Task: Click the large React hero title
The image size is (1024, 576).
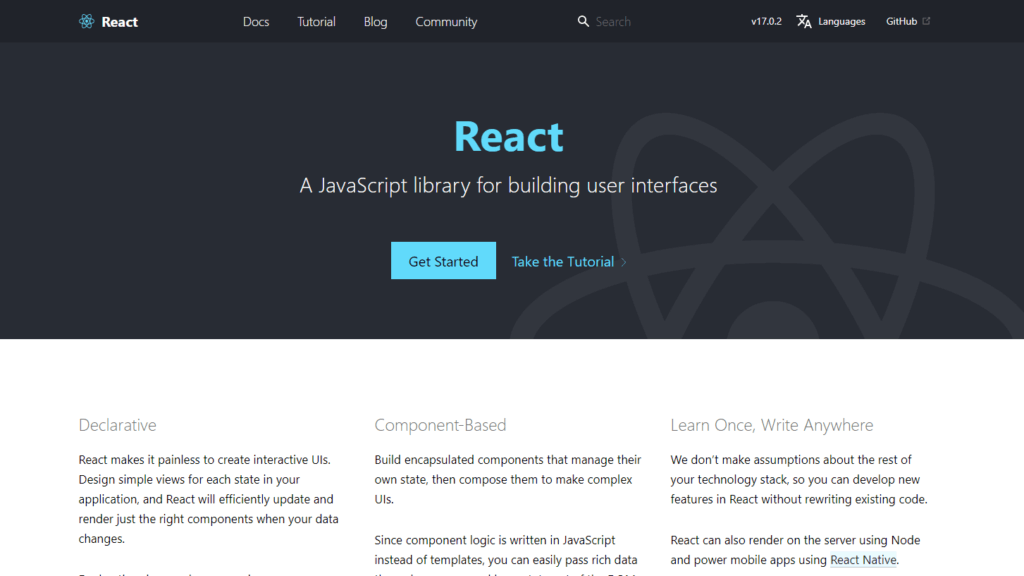Action: (x=509, y=136)
